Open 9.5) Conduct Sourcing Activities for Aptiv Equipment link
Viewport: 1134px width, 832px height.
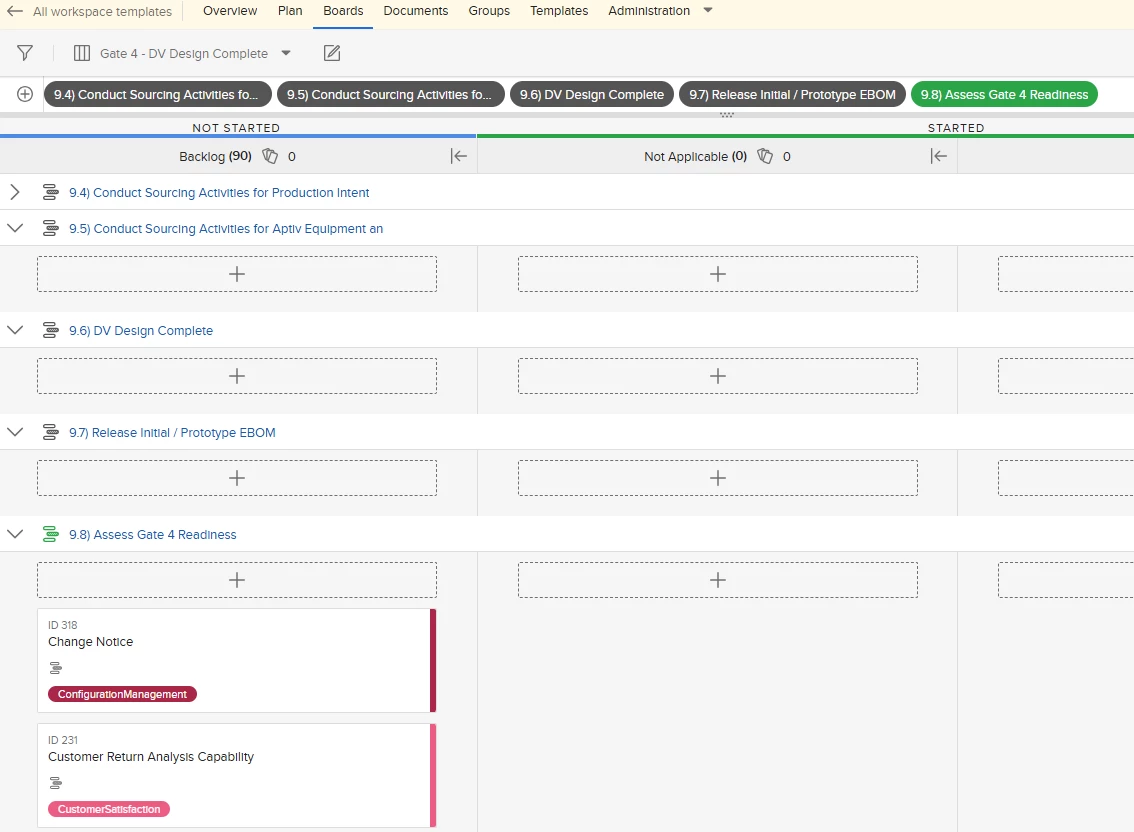coord(226,229)
